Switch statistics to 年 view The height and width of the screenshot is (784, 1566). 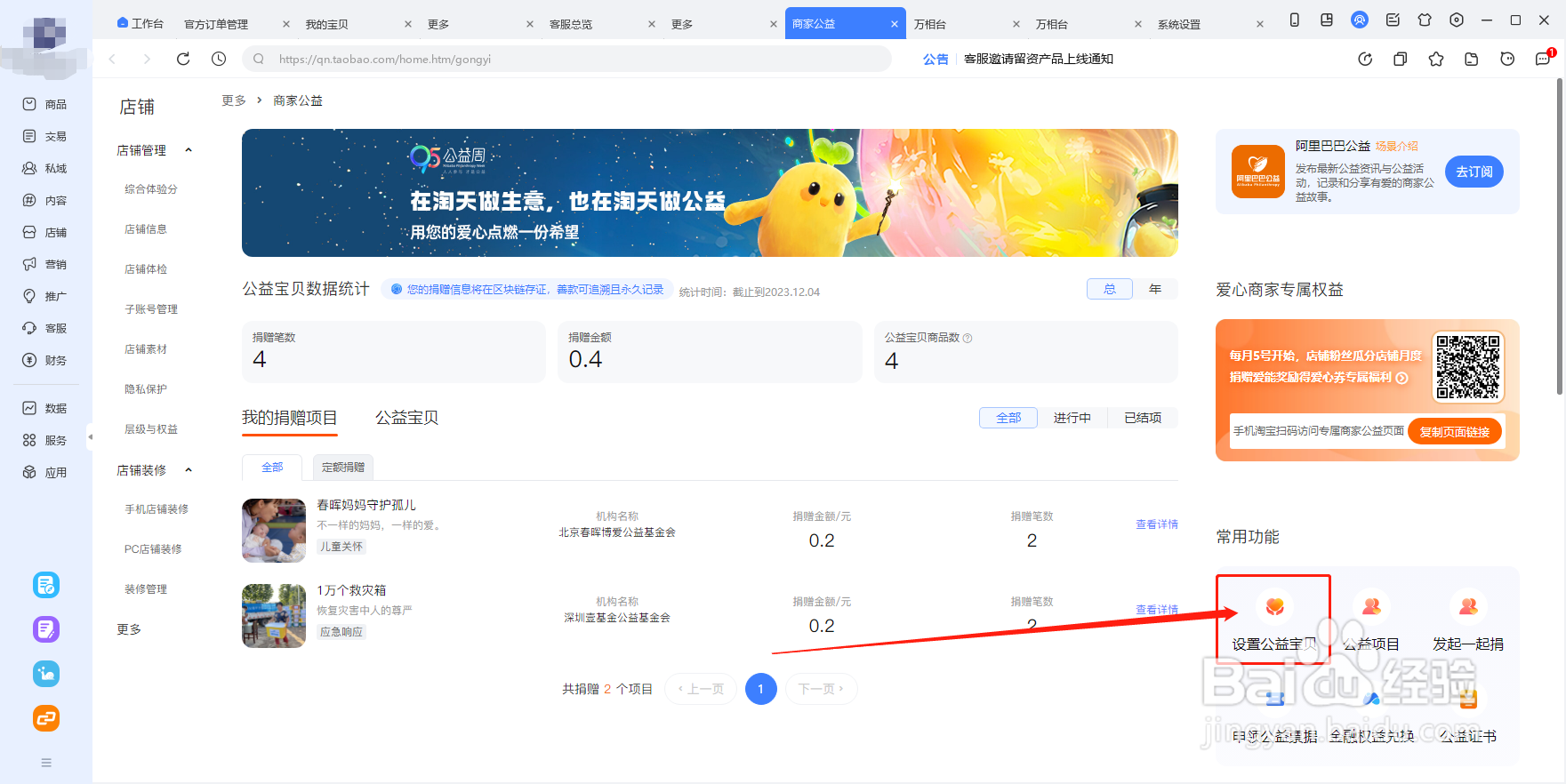(x=1155, y=289)
